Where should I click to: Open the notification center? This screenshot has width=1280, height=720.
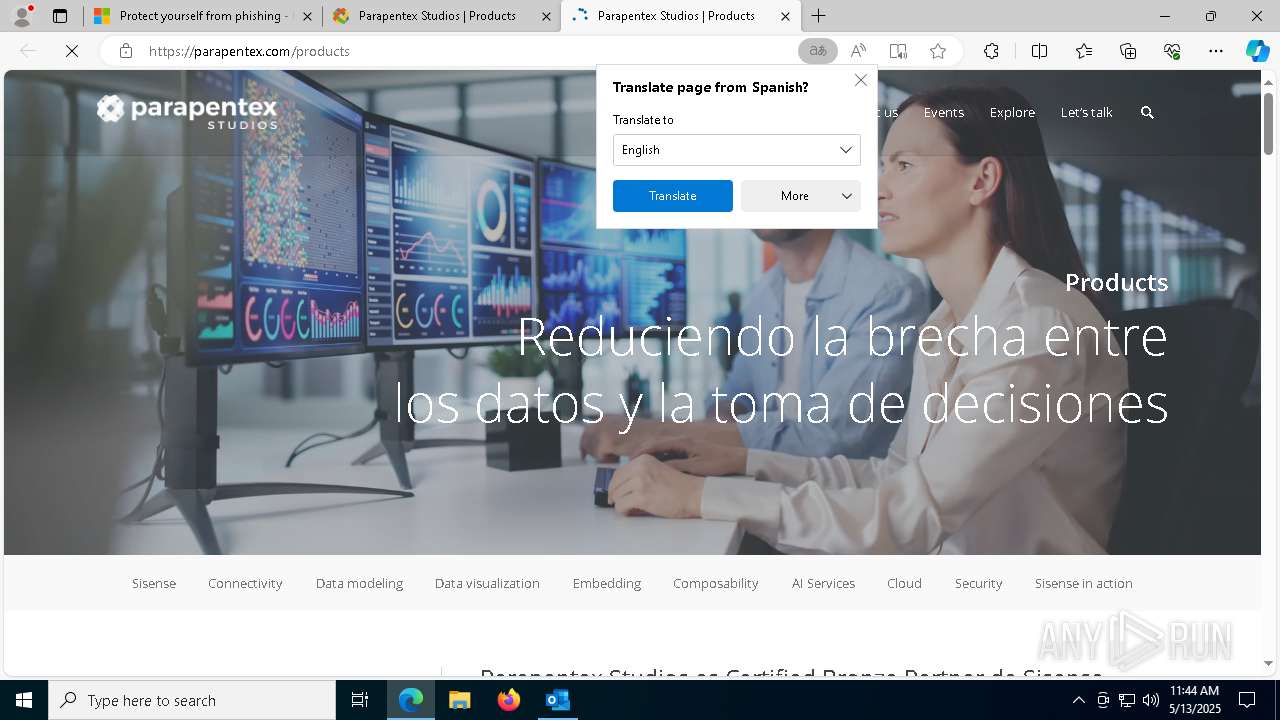(1247, 700)
